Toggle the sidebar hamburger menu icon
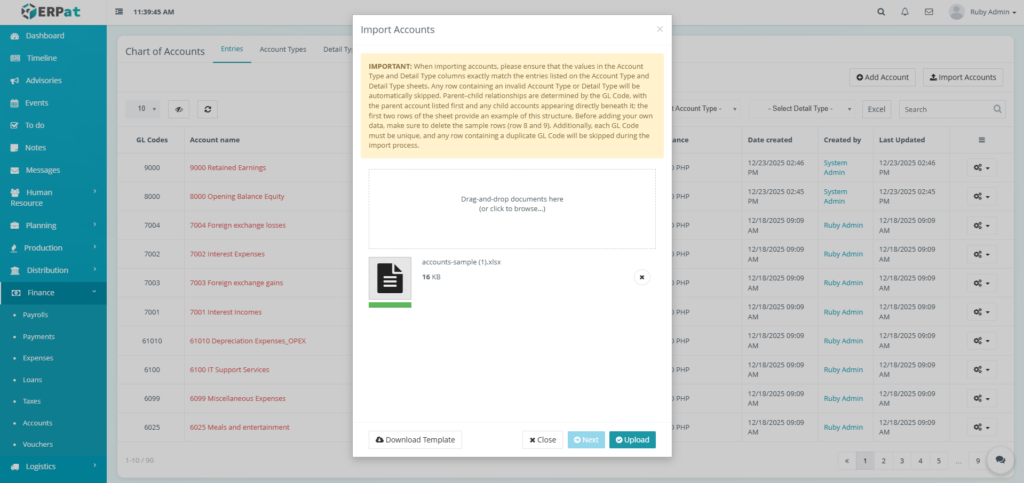 (120, 12)
